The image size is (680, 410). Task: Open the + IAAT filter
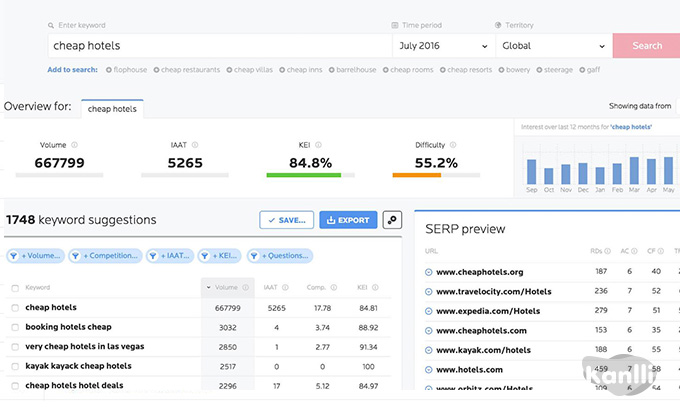170,256
